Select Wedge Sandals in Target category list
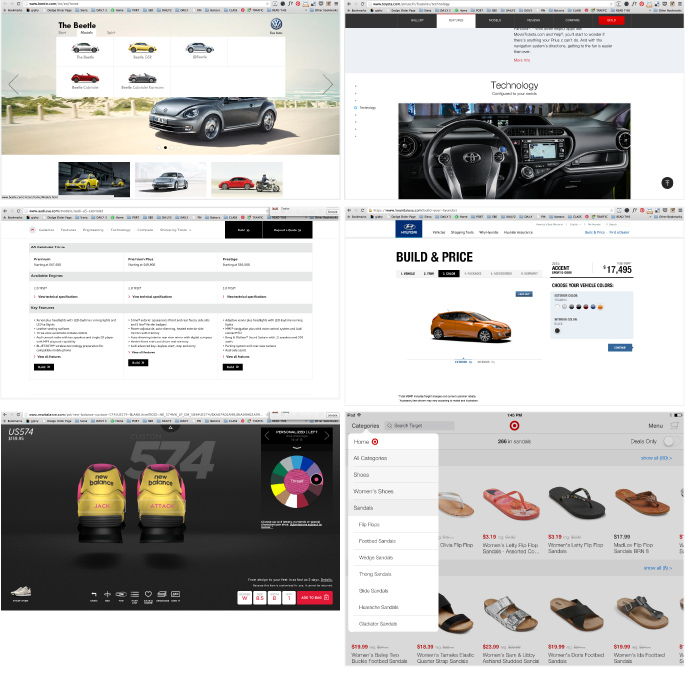Image resolution: width=685 pixels, height=678 pixels. click(x=394, y=558)
